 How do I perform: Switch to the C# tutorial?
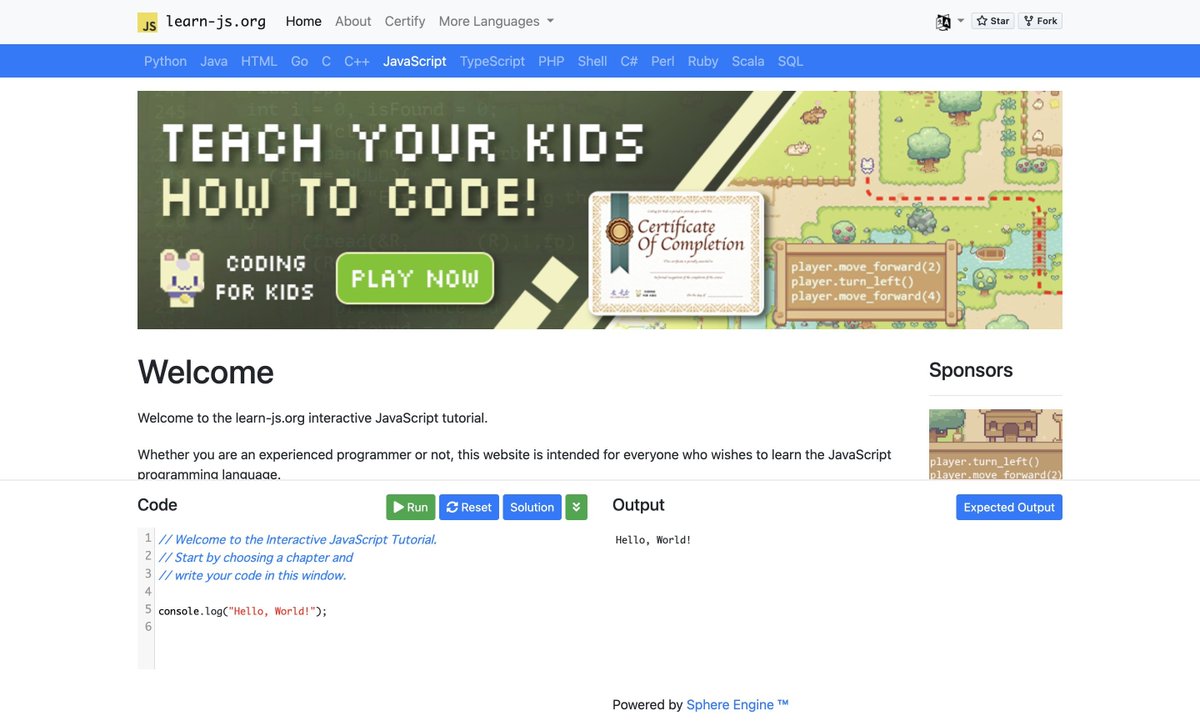tap(629, 61)
